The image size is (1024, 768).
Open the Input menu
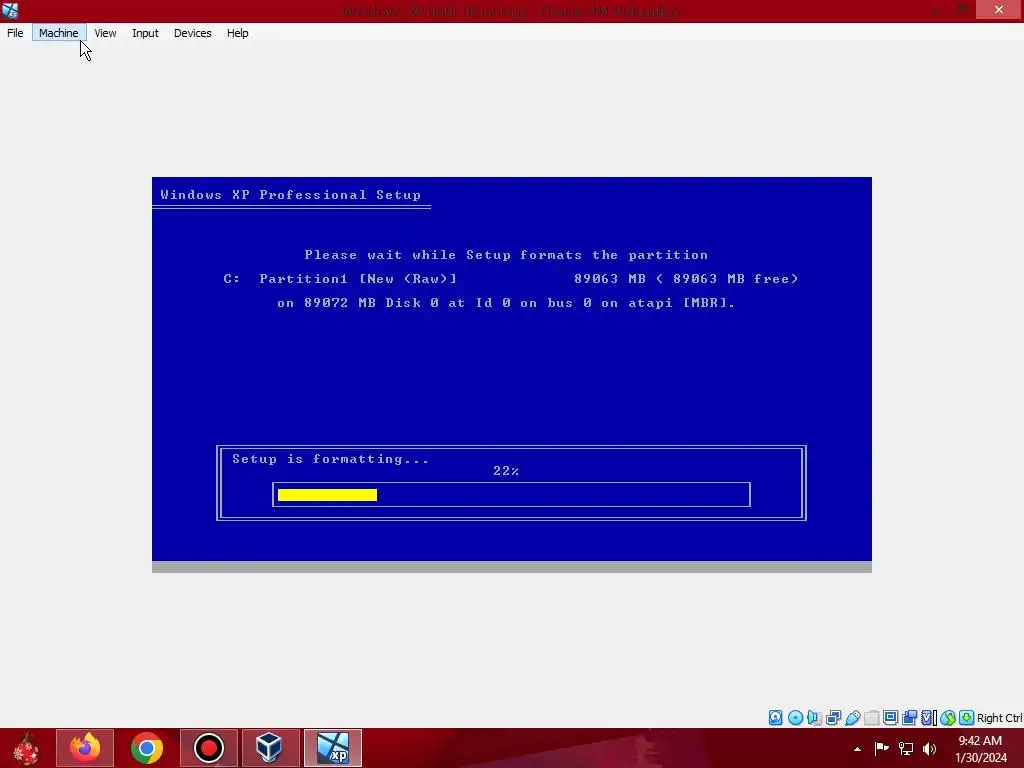coord(145,33)
